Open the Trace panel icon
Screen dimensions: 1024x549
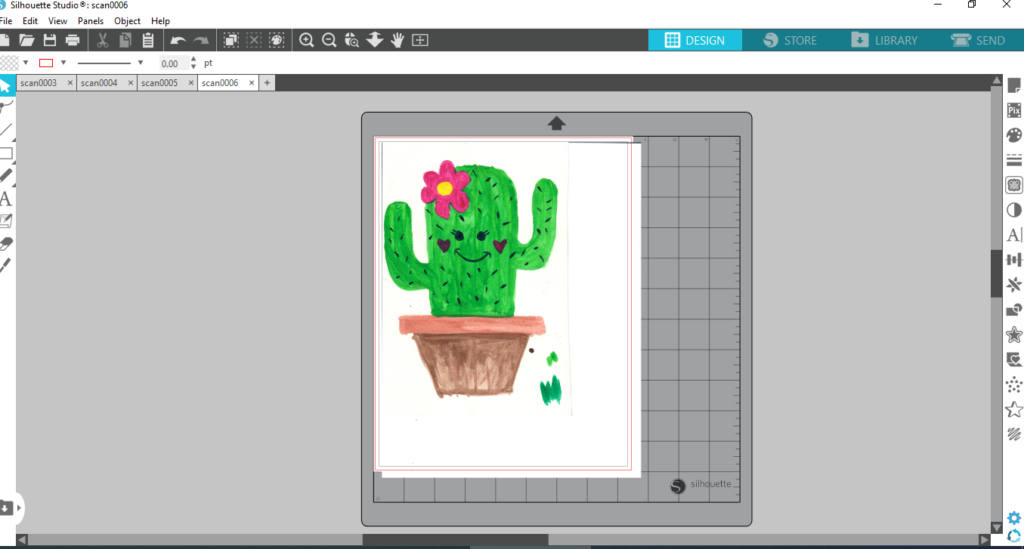click(1014, 186)
